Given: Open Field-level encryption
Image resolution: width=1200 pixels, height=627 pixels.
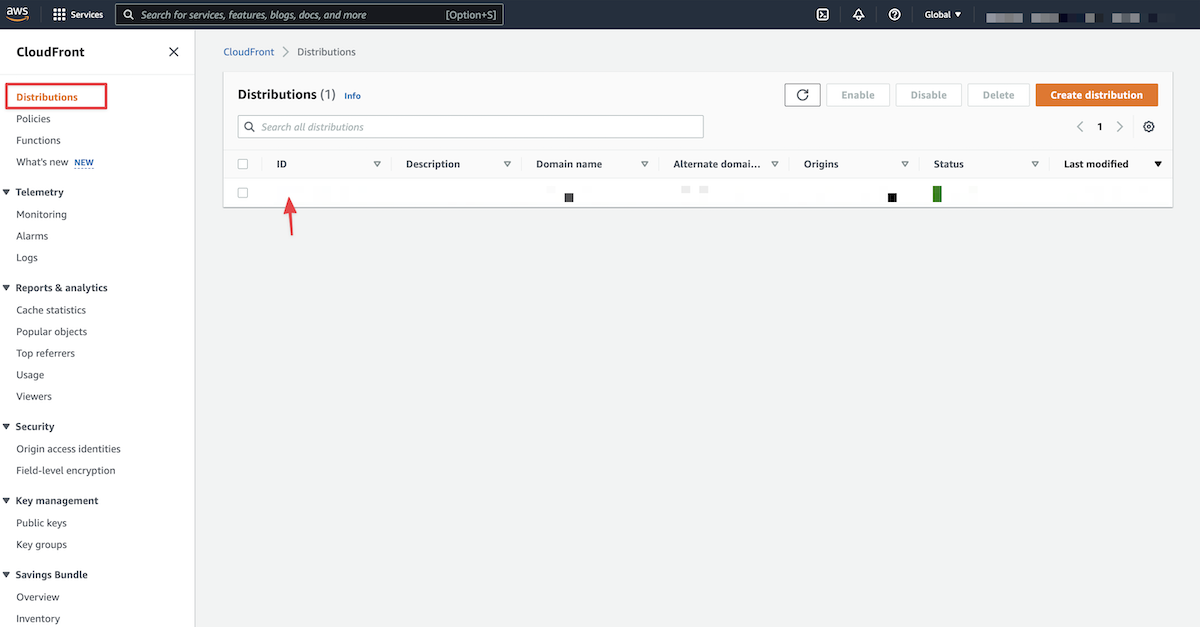Looking at the screenshot, I should [x=66, y=471].
